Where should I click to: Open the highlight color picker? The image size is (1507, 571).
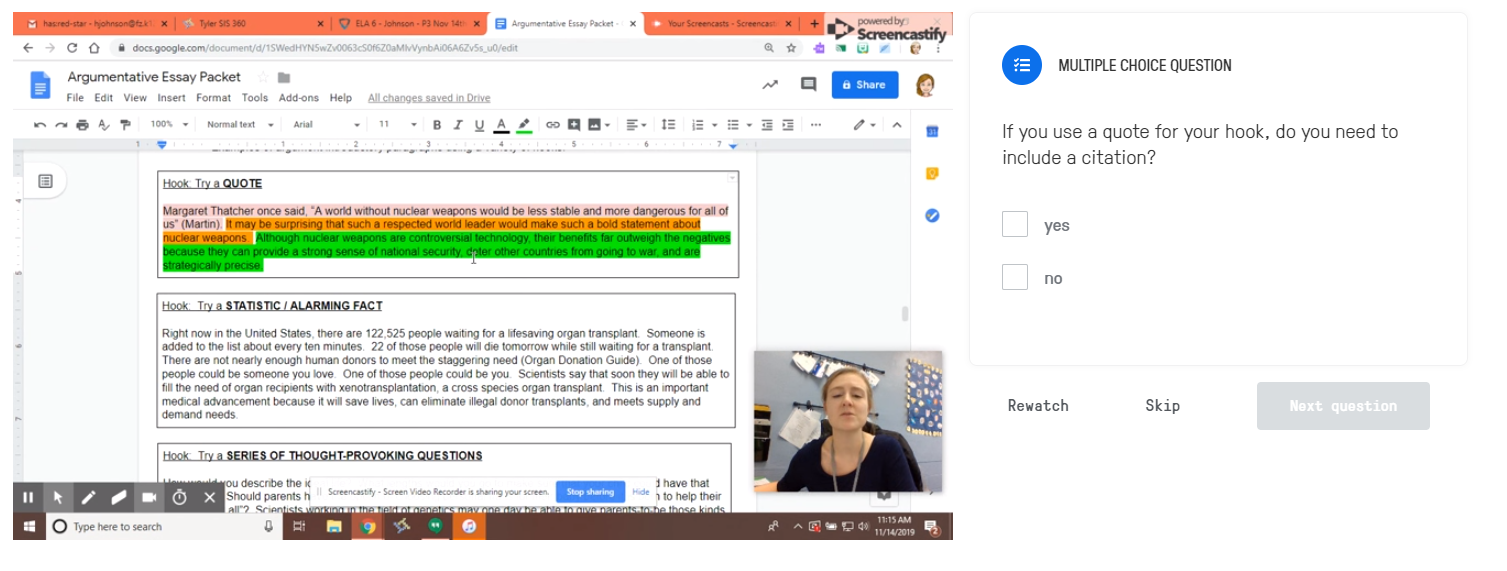point(523,125)
